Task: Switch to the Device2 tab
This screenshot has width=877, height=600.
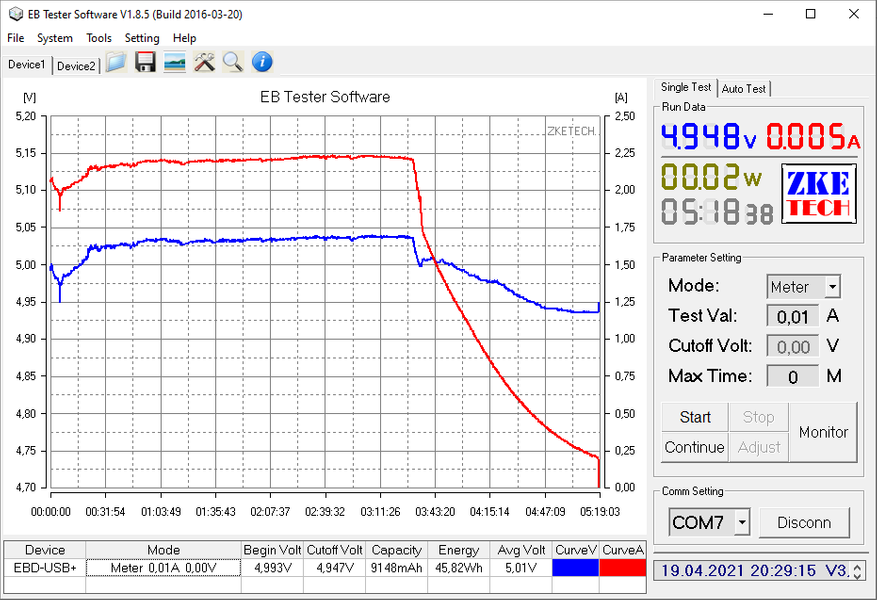Action: pyautogui.click(x=76, y=66)
